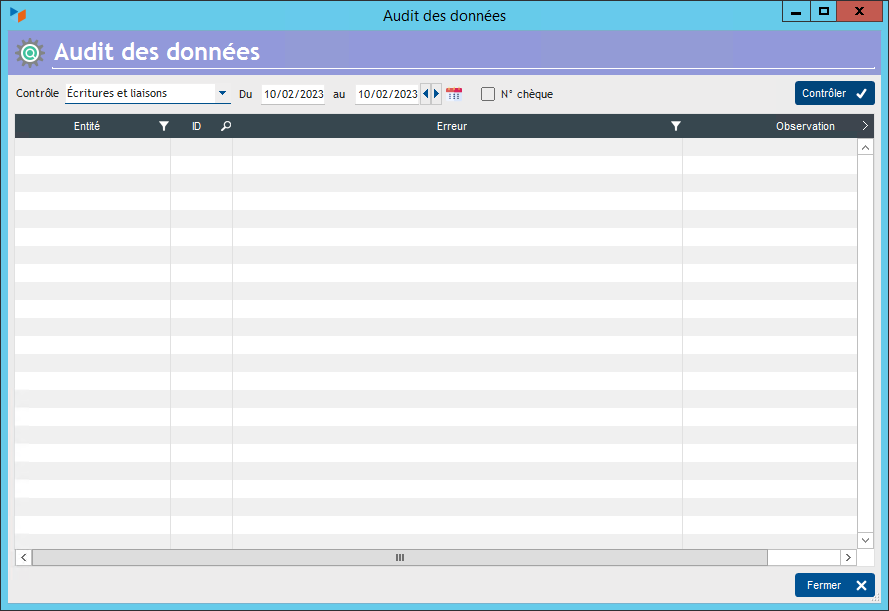Open the calendar date picker icon

(x=454, y=94)
